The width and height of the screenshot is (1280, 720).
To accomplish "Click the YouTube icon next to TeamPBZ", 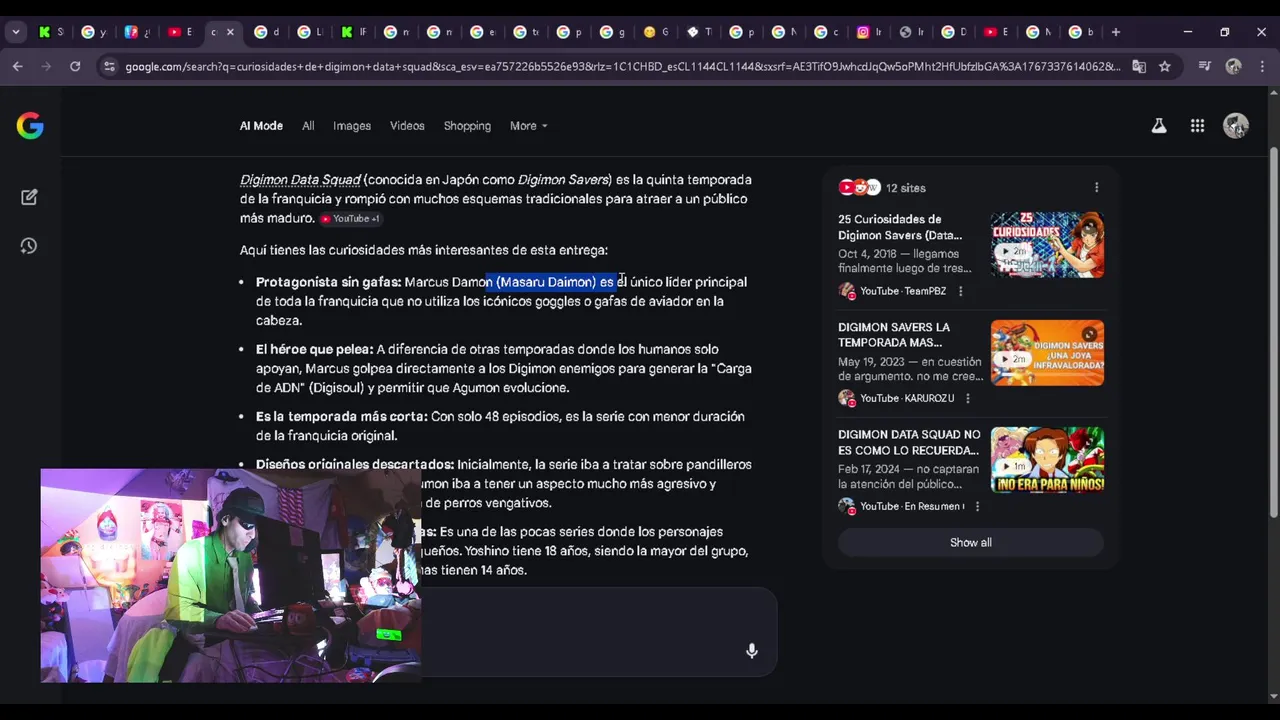I will coord(847,291).
